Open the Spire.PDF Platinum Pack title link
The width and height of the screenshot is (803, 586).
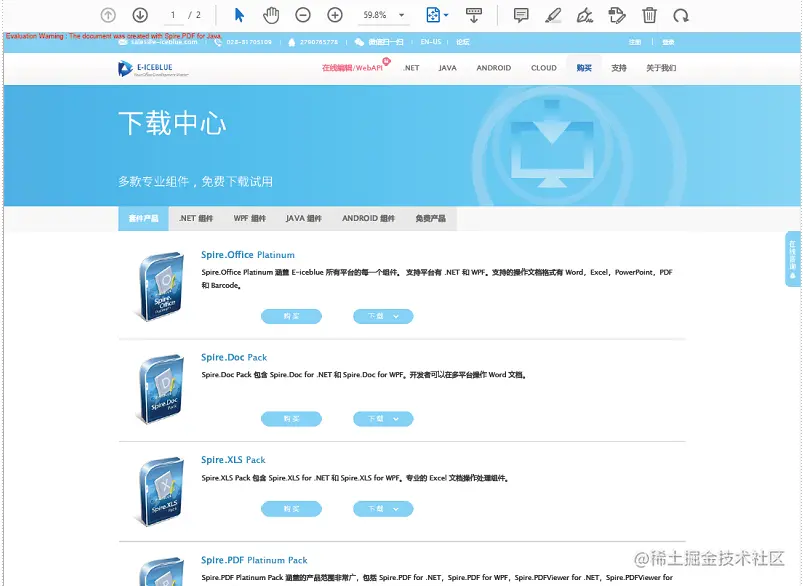[254, 560]
